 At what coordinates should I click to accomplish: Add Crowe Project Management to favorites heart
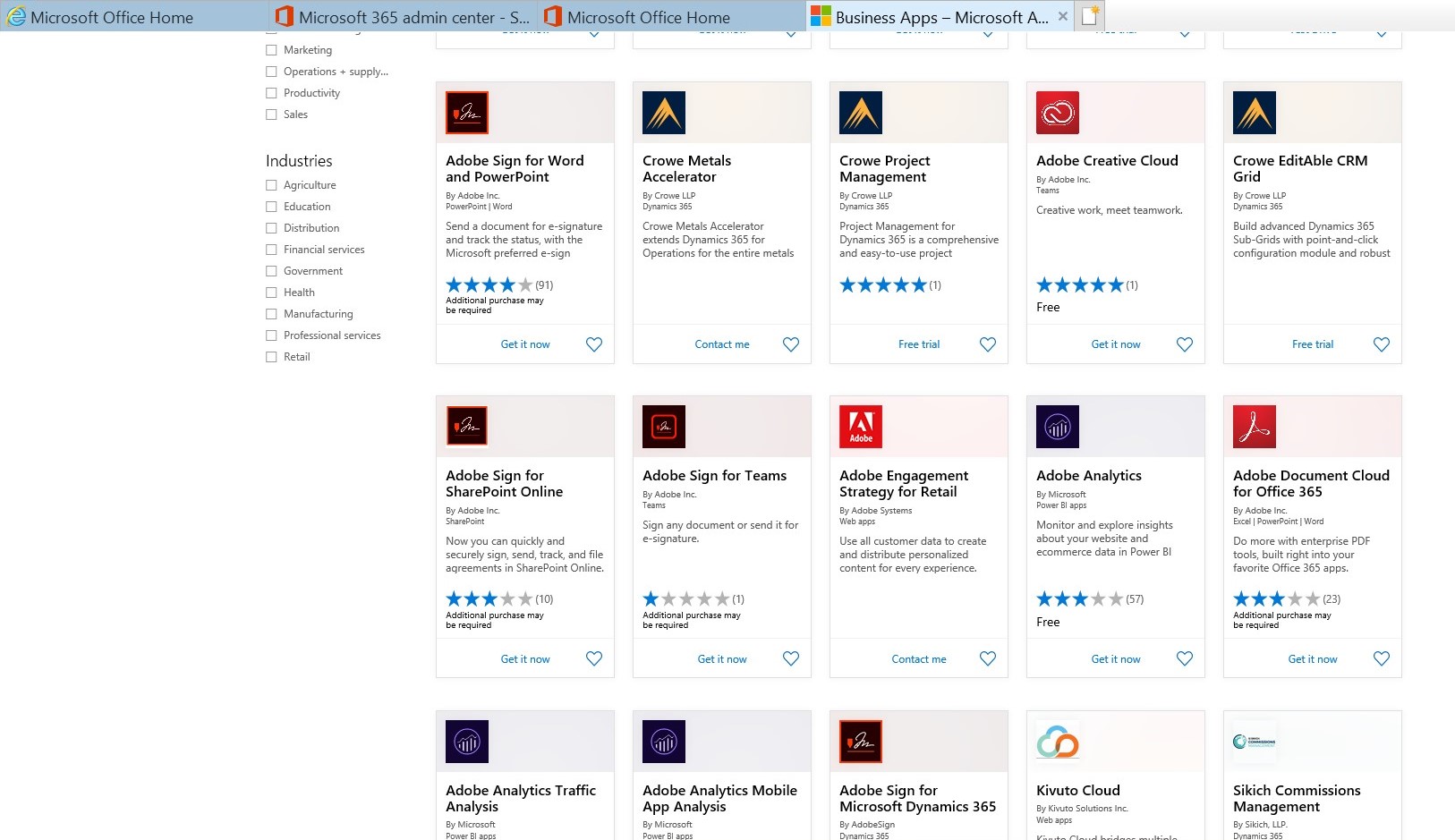[988, 344]
